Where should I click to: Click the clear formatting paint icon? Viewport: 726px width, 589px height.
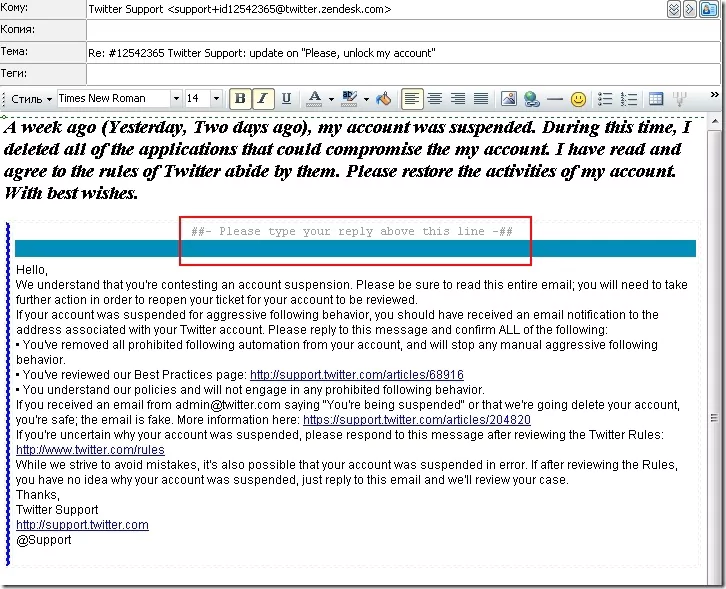click(x=384, y=99)
